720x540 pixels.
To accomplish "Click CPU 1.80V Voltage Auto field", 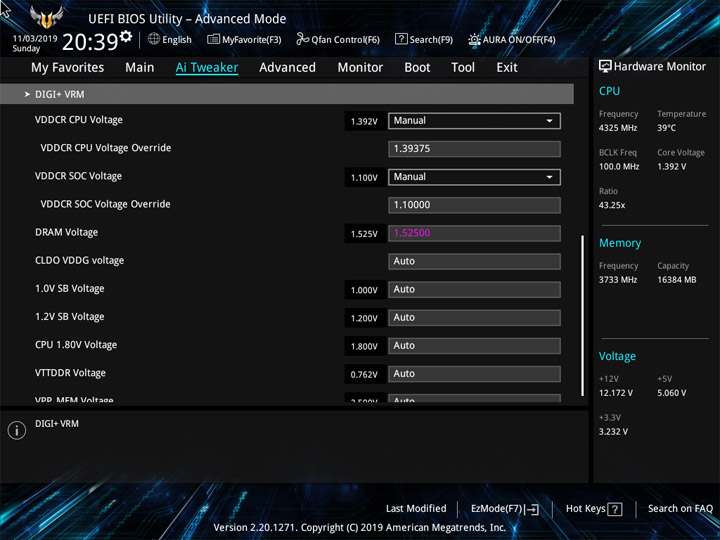I will coord(474,346).
